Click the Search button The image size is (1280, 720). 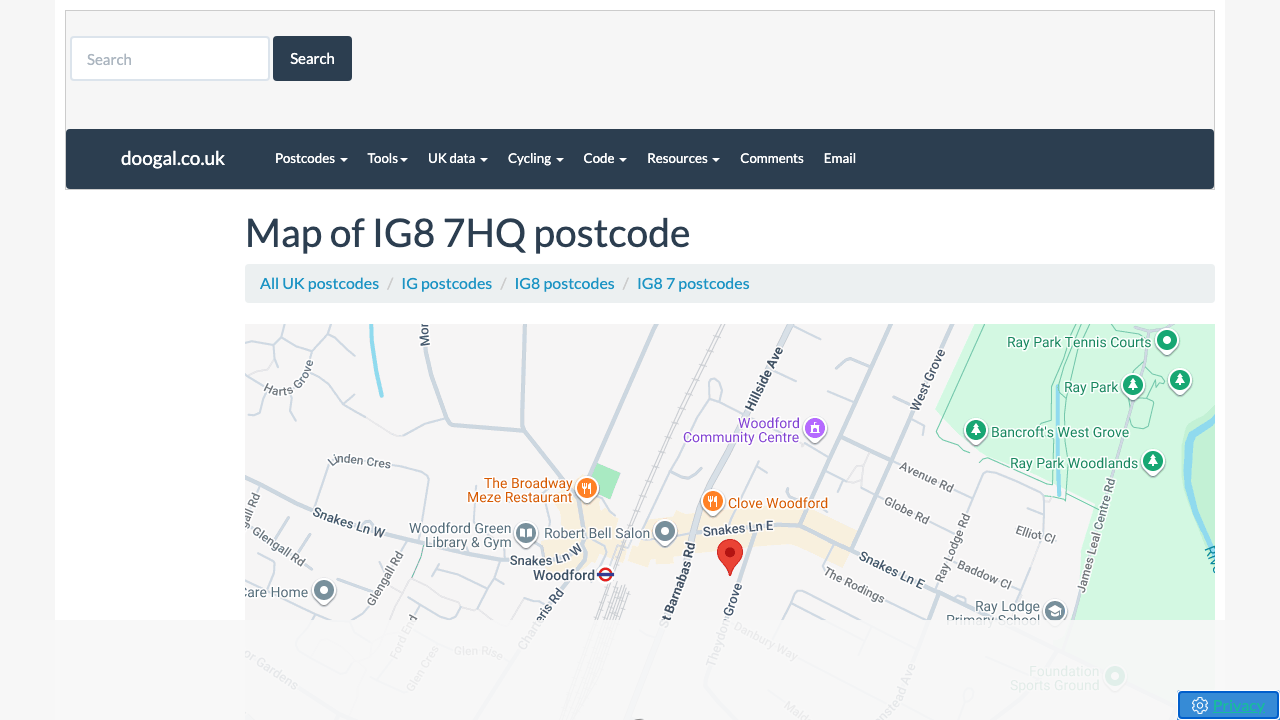click(312, 58)
